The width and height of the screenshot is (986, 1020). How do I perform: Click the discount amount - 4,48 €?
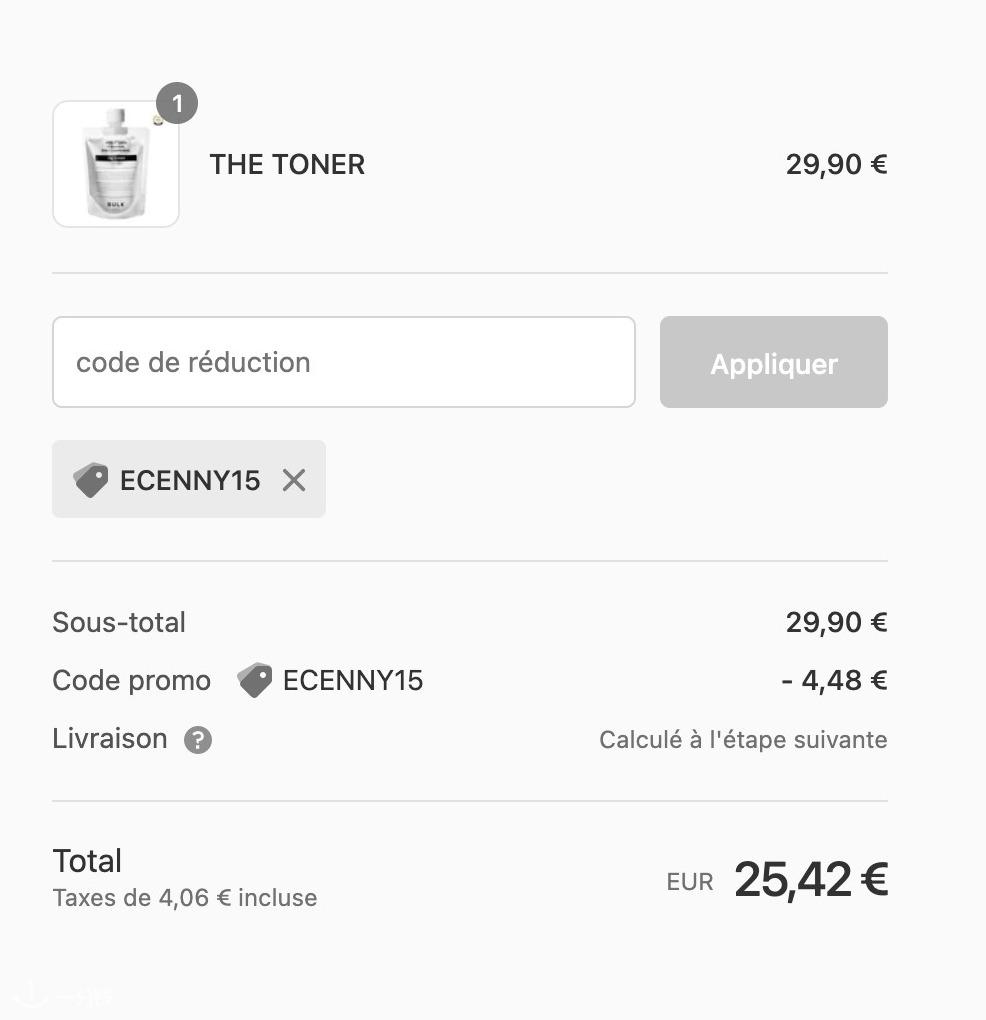tap(834, 680)
